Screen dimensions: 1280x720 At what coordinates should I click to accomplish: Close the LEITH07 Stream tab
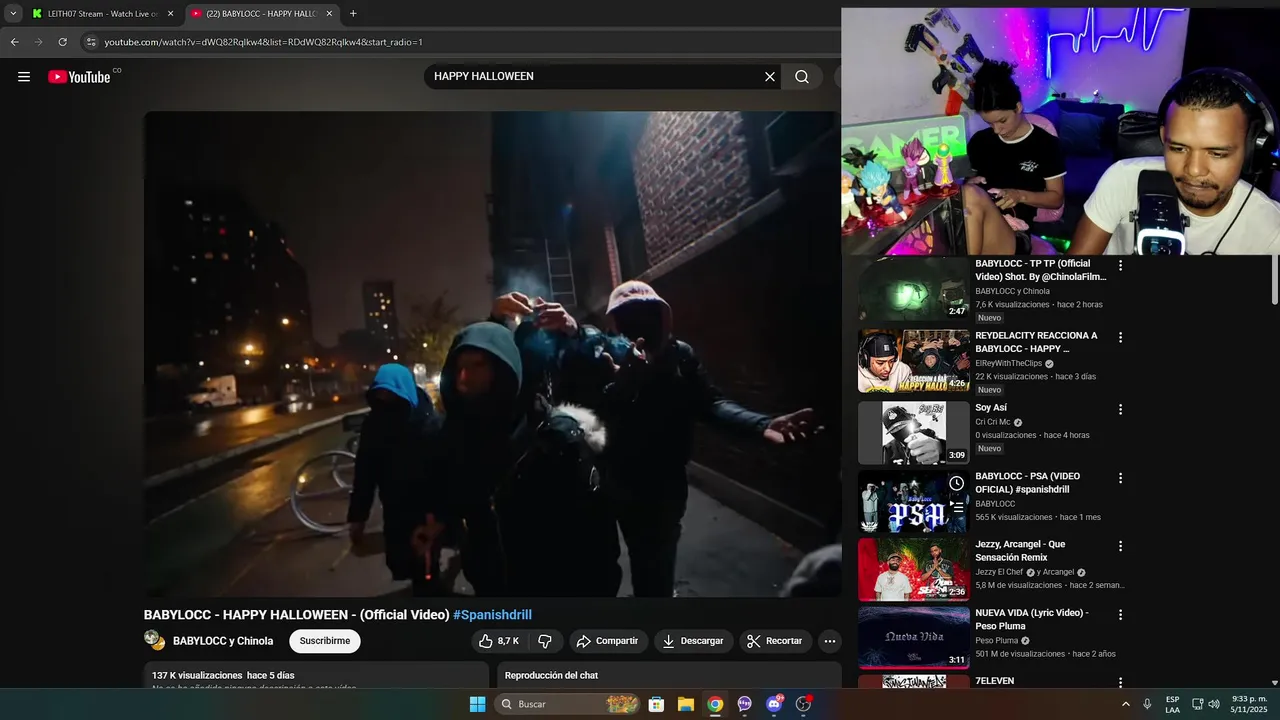(170, 14)
